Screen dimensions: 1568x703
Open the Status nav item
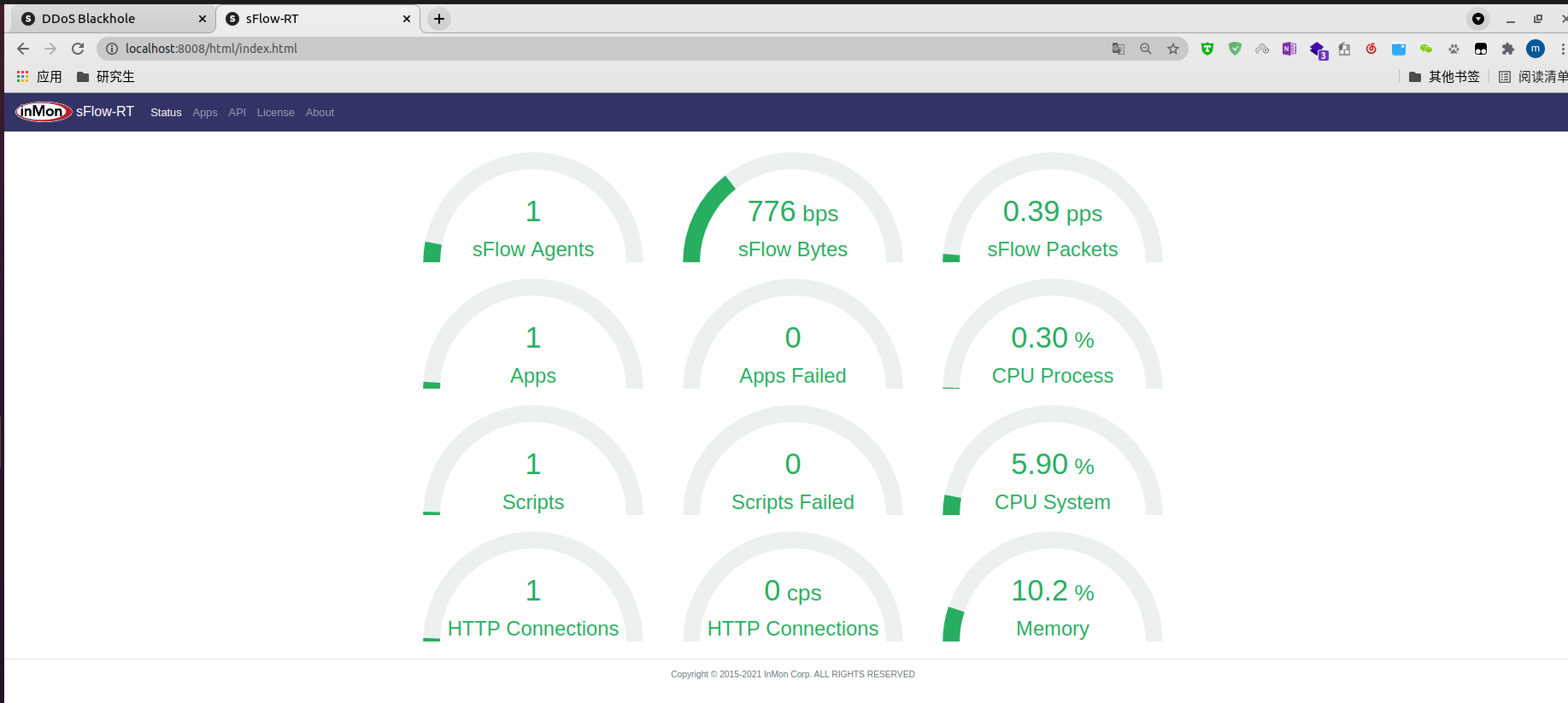pos(166,113)
